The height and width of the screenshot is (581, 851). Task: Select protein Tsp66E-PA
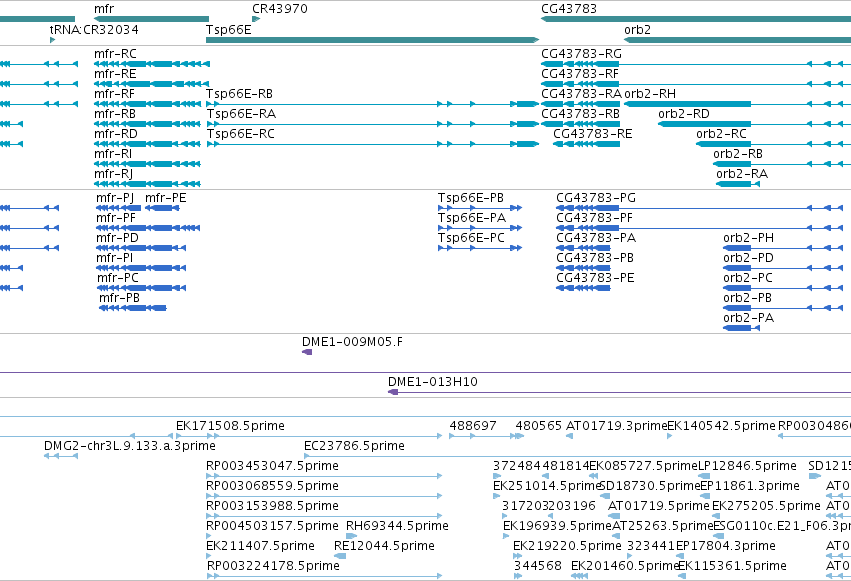click(480, 228)
